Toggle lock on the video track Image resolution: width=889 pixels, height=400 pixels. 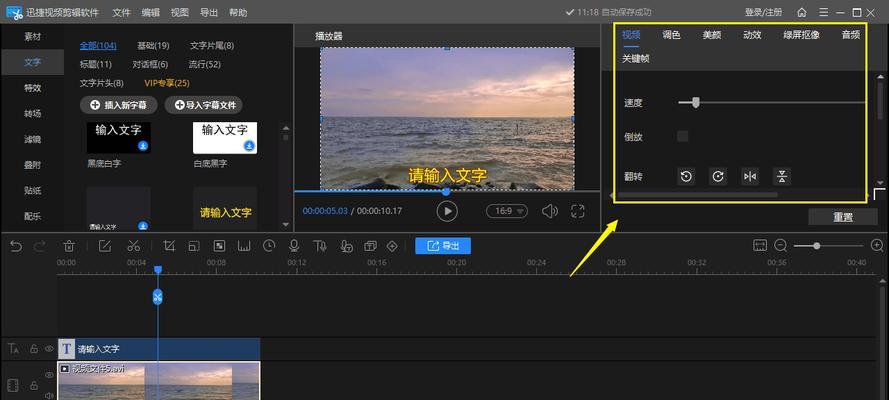(x=34, y=386)
